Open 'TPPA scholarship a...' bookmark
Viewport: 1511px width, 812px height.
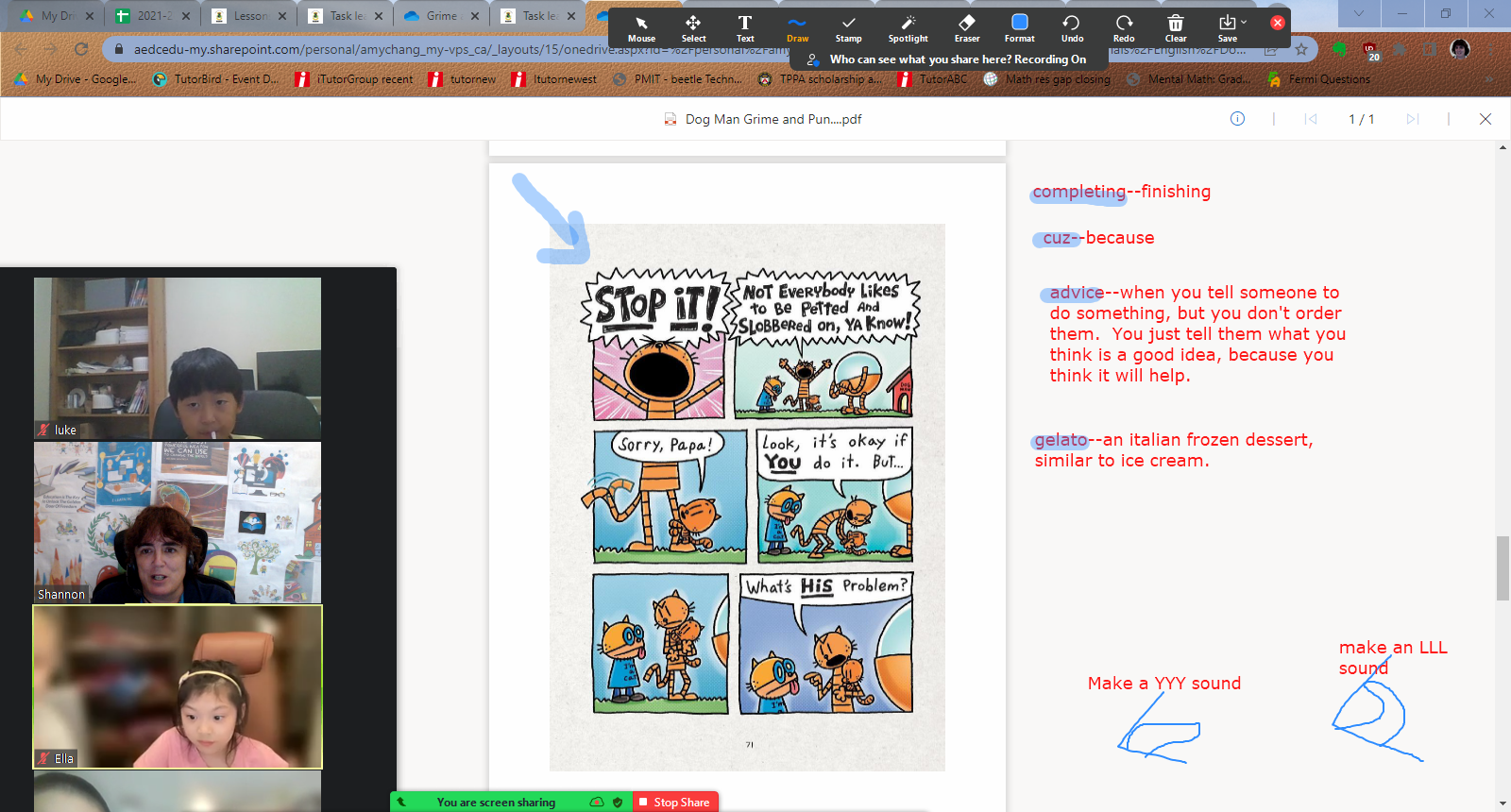click(x=820, y=79)
